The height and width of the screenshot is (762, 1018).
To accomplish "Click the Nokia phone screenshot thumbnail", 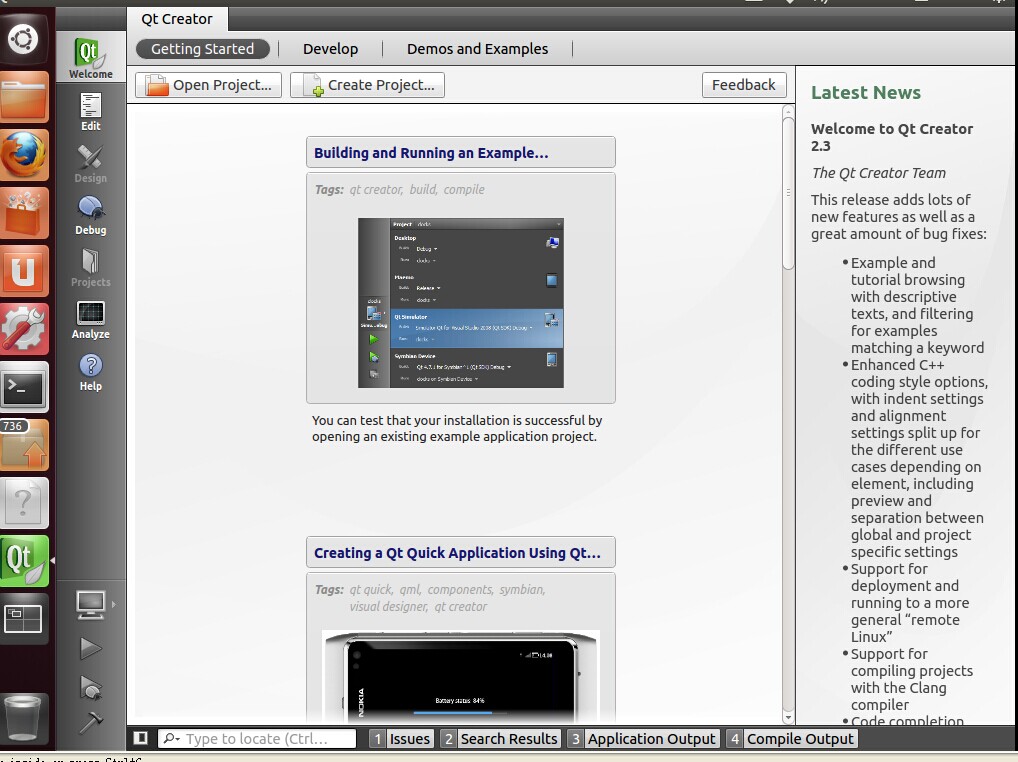I will click(x=461, y=675).
